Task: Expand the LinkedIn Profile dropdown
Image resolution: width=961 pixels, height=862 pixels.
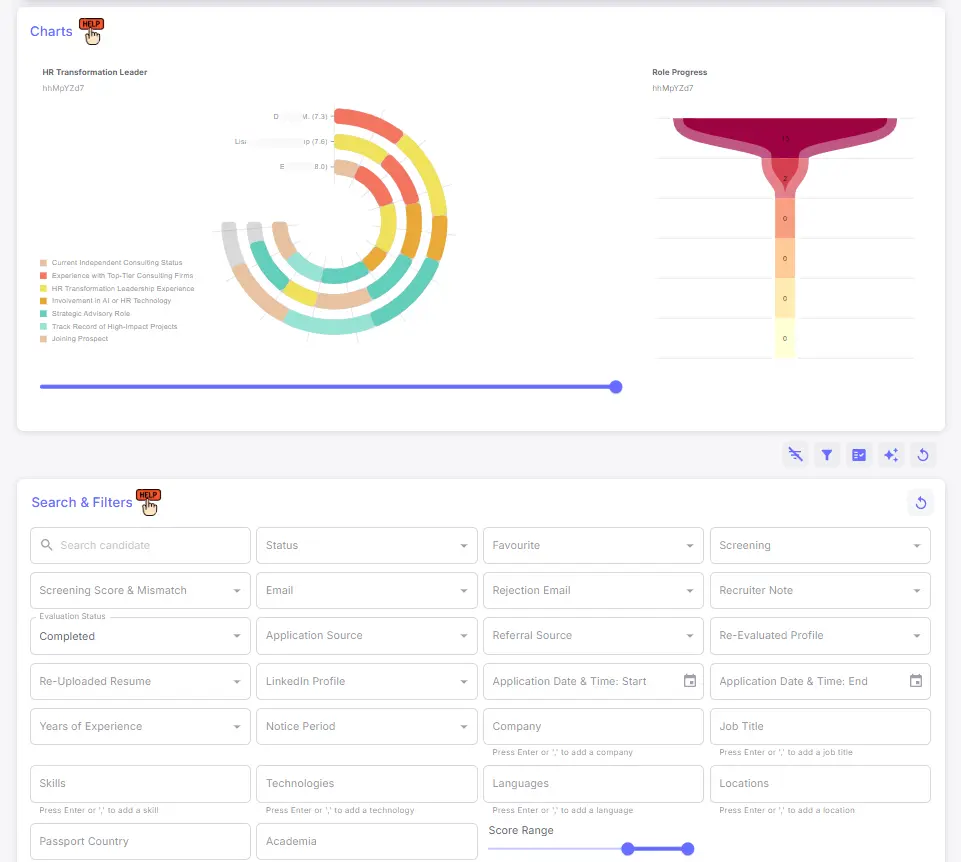Action: tap(367, 681)
